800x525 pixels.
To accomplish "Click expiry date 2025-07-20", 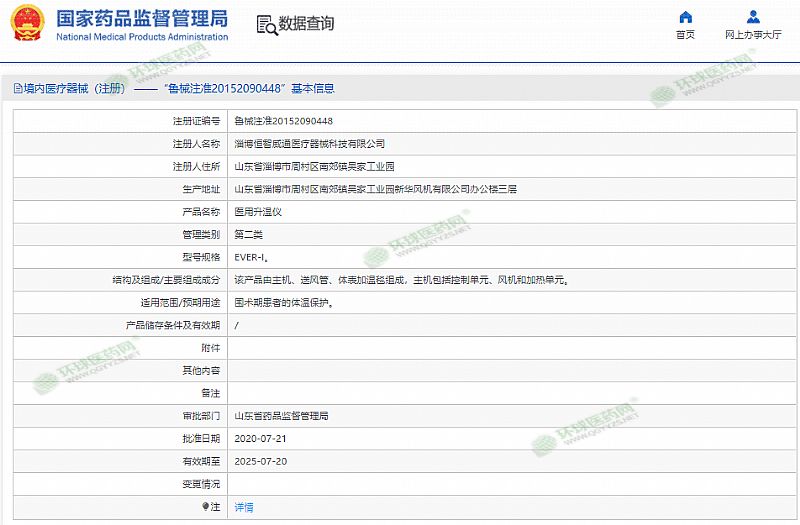I will click(x=260, y=461).
